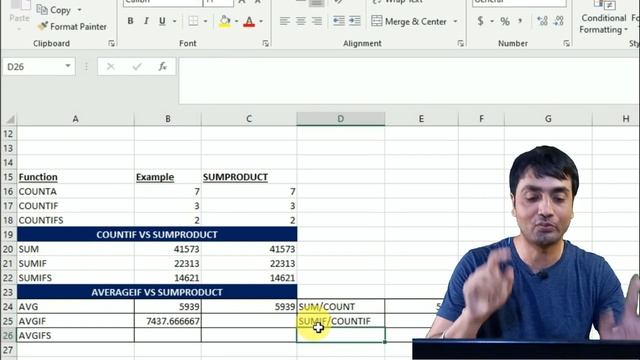The image size is (640, 360).
Task: Select all cells corner triangle
Action: pyautogui.click(x=10, y=119)
